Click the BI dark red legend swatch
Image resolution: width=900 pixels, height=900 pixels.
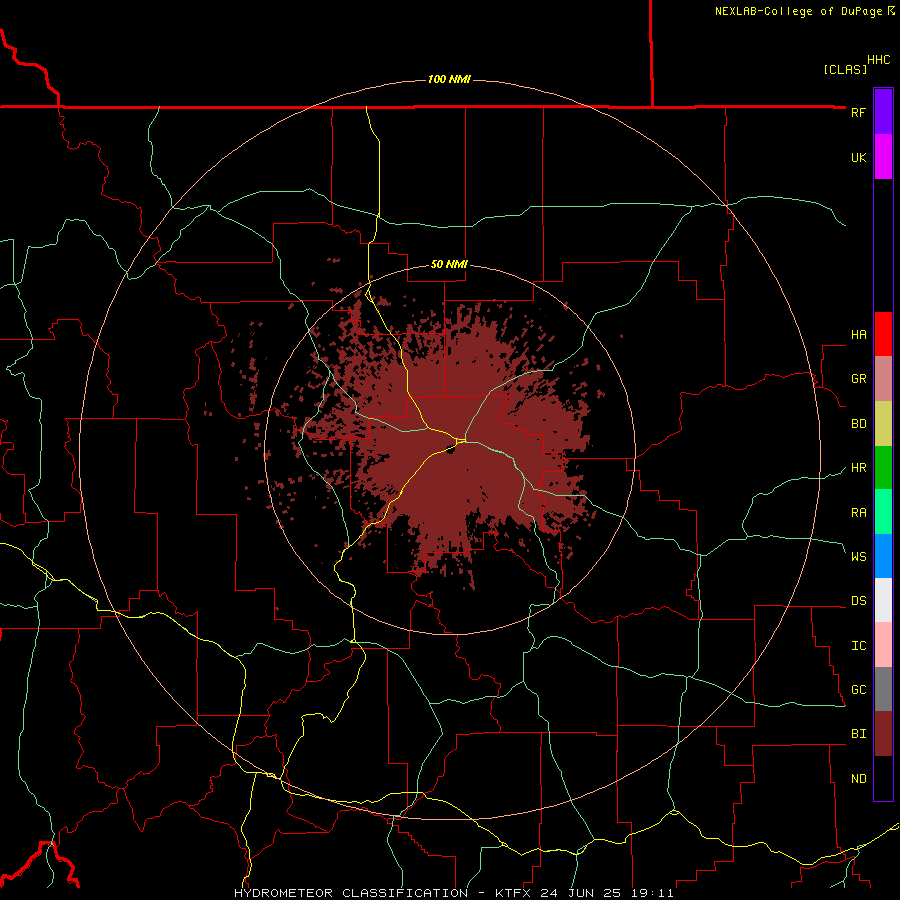coord(883,734)
